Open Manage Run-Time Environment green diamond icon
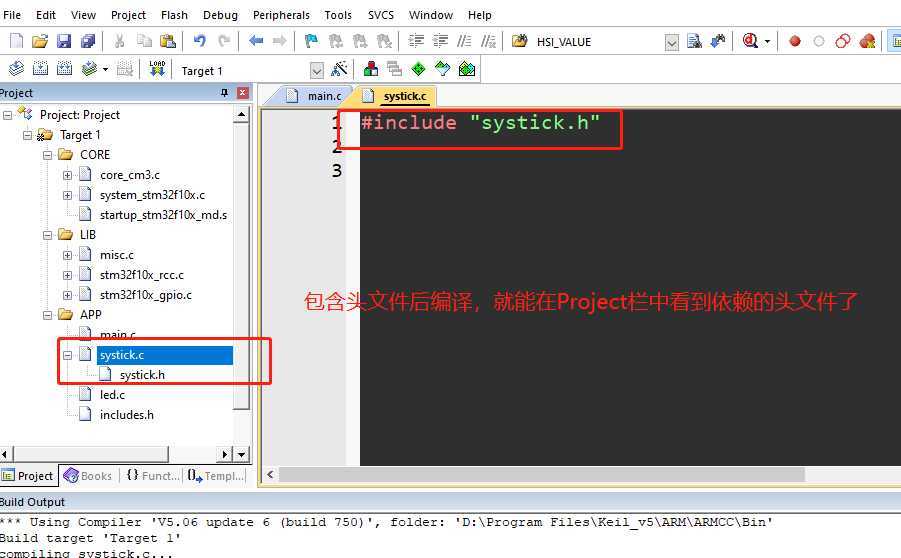Screen dimensions: 901x558 [419, 70]
